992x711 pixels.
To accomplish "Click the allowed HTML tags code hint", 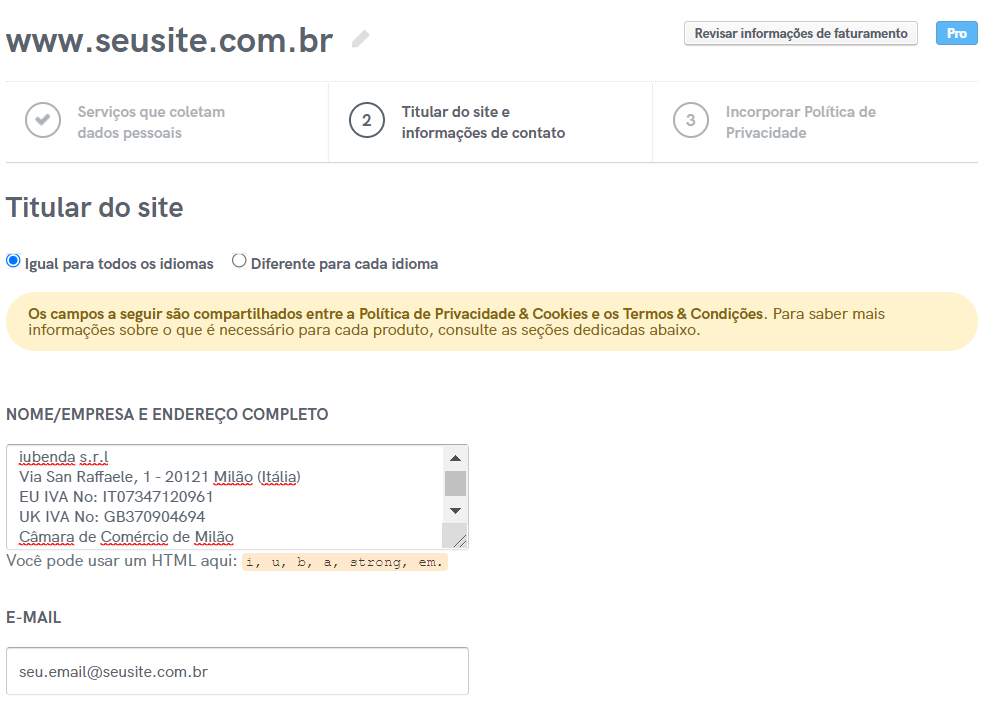I will click(x=345, y=562).
